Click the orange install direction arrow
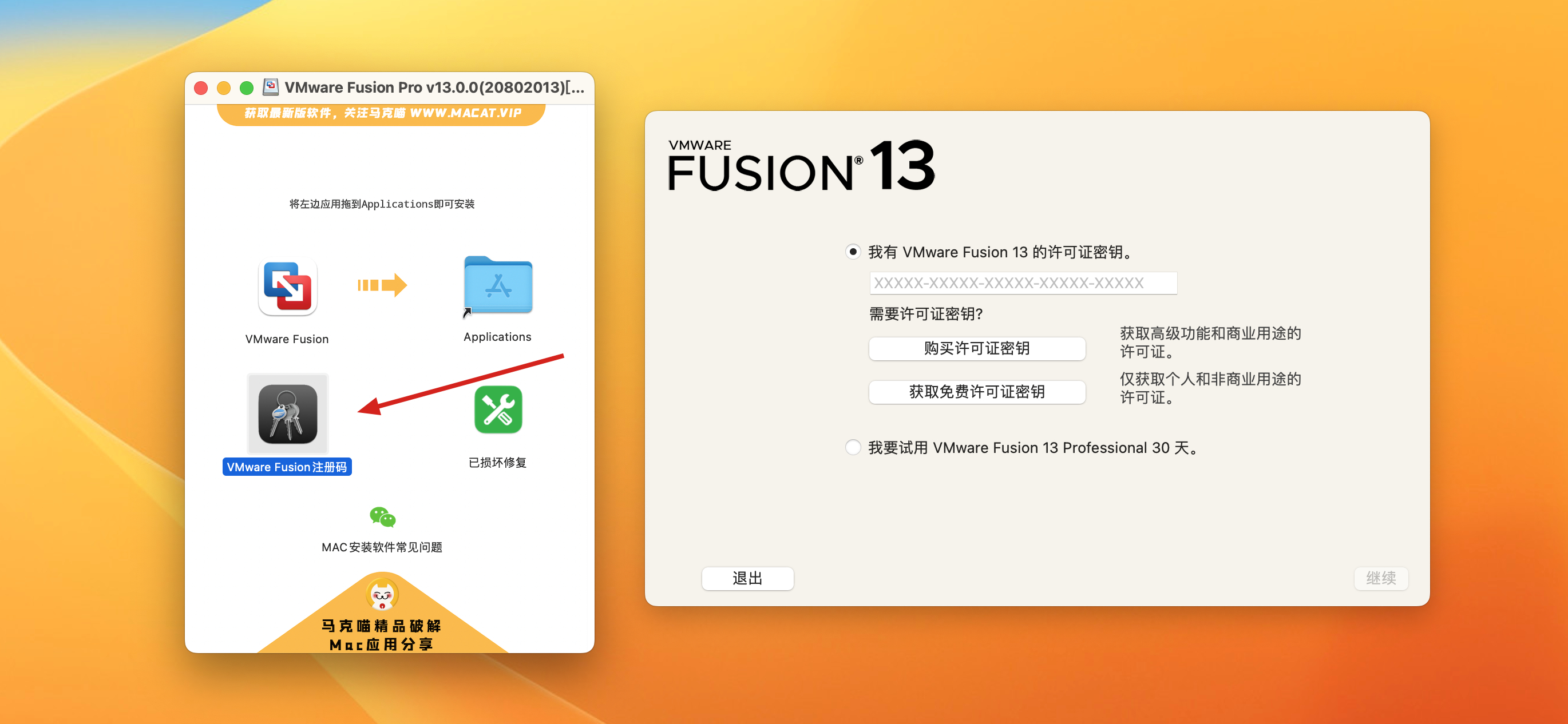This screenshot has width=1568, height=724. point(382,285)
